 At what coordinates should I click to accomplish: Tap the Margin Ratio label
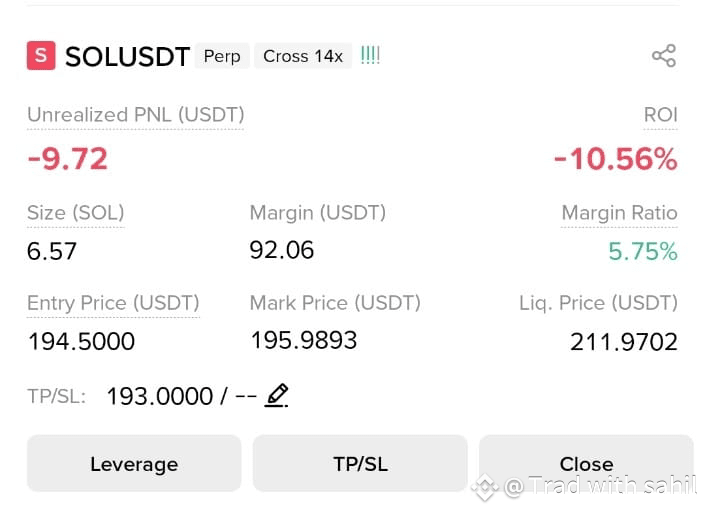point(619,213)
